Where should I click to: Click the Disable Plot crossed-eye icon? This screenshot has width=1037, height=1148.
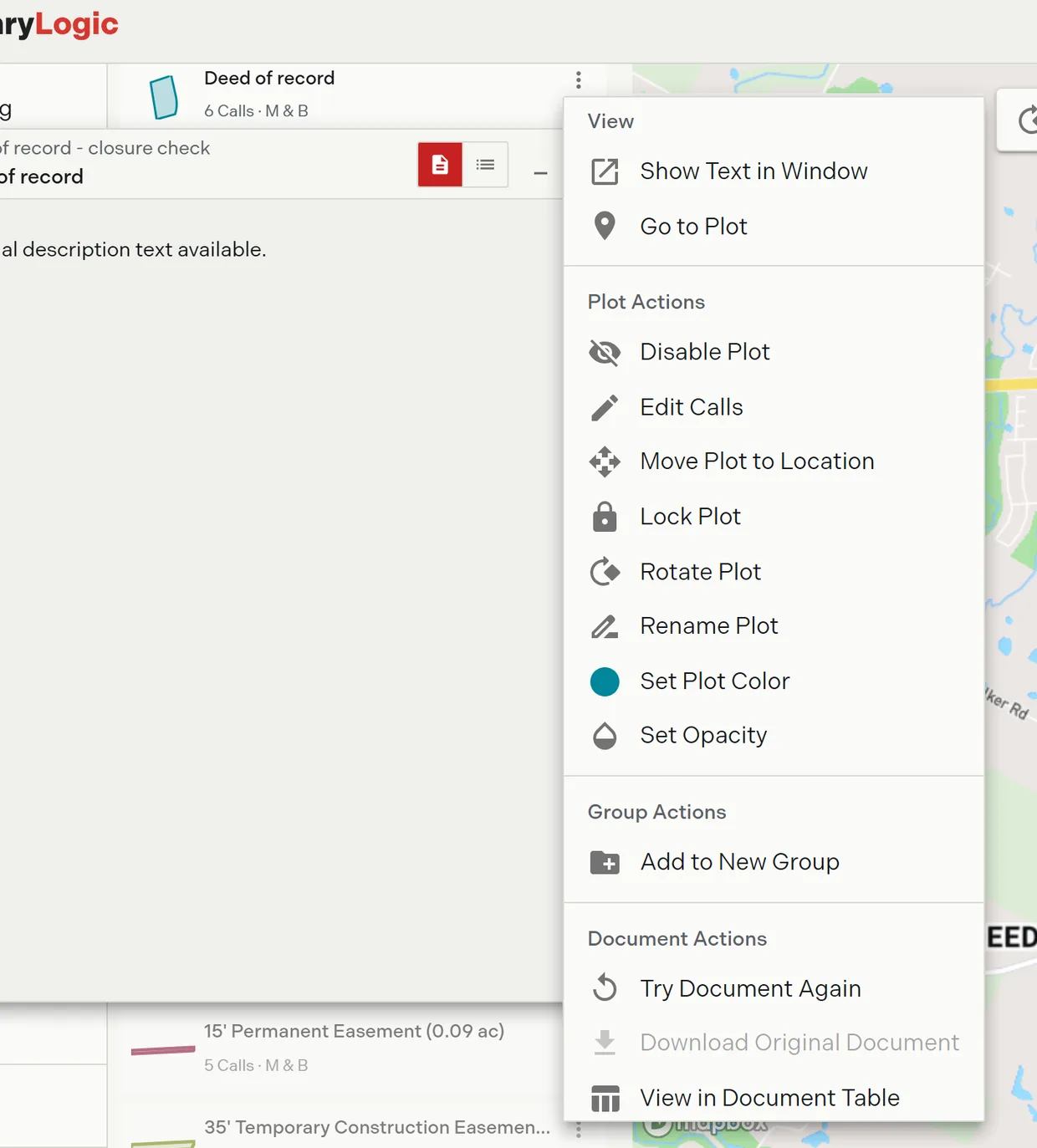pyautogui.click(x=605, y=352)
